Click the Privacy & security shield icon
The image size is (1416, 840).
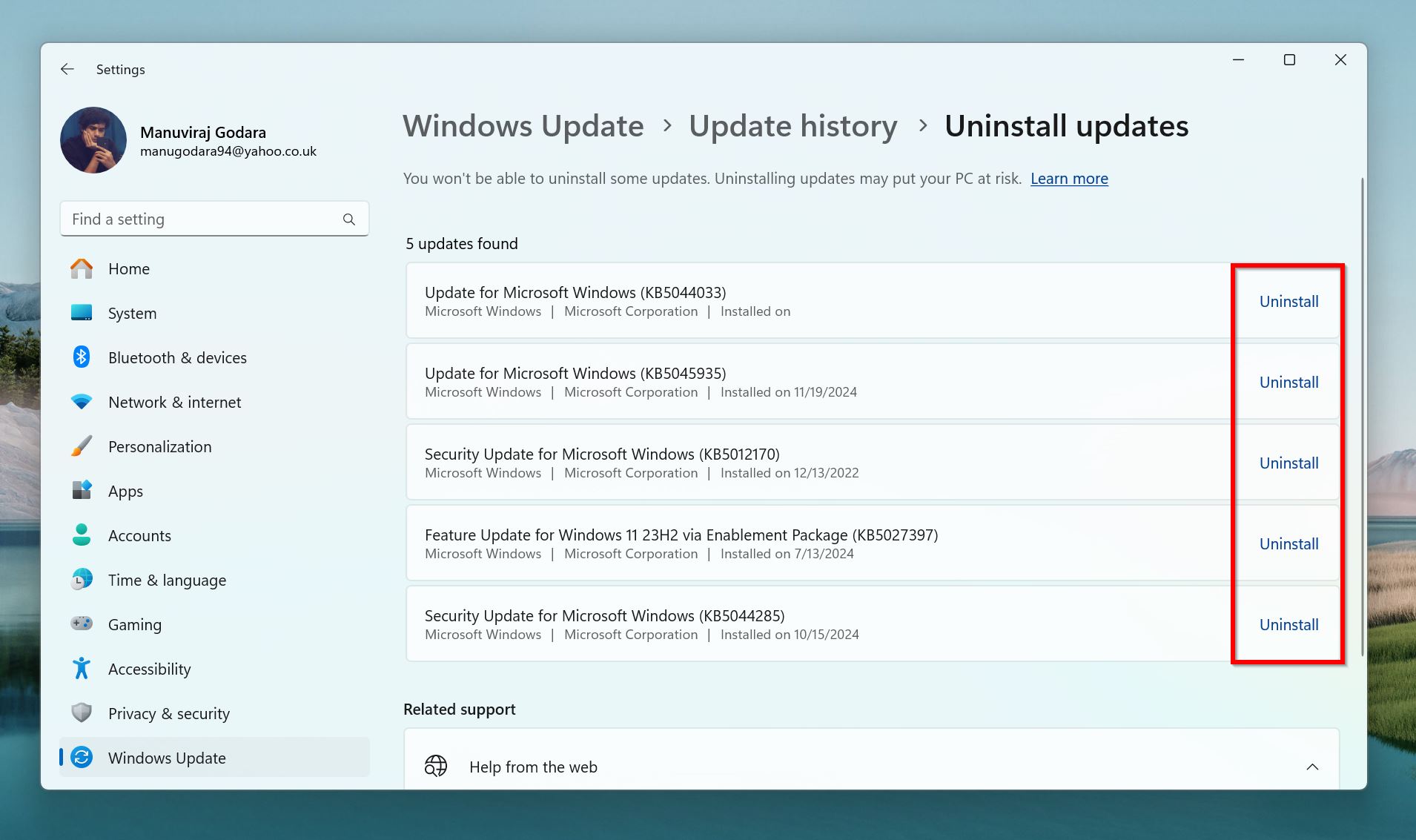click(82, 713)
